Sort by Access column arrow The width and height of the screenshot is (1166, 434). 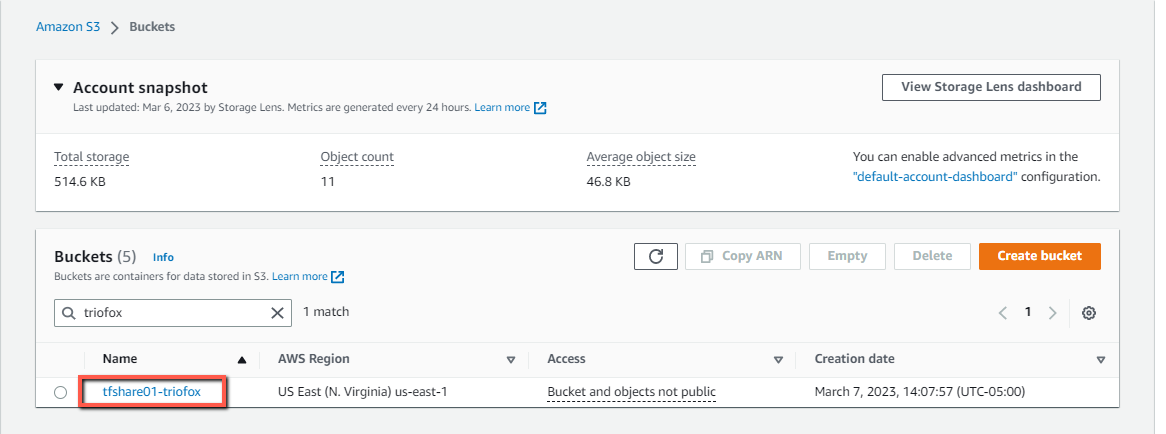tap(779, 360)
